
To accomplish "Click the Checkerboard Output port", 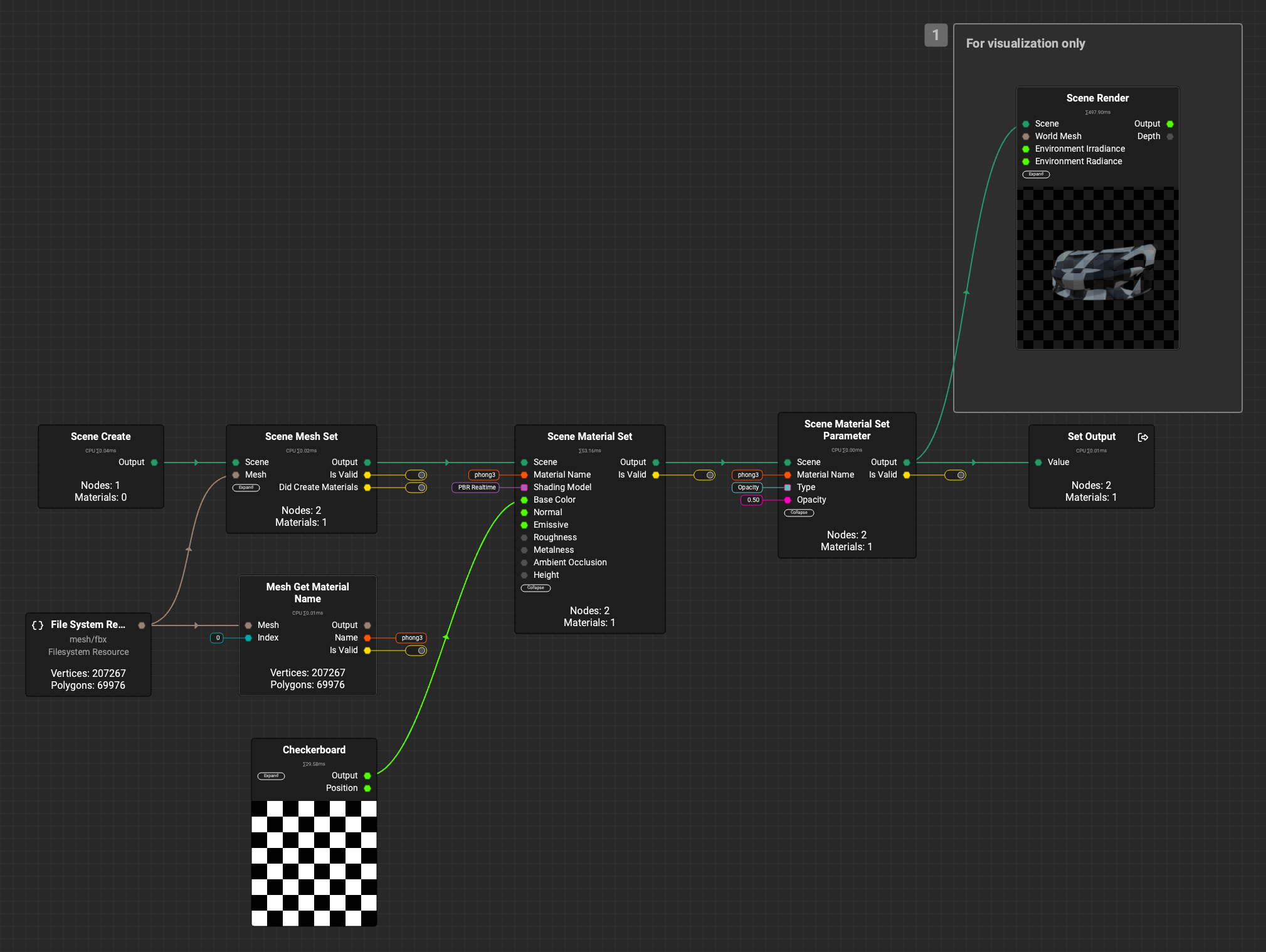I will tap(367, 776).
